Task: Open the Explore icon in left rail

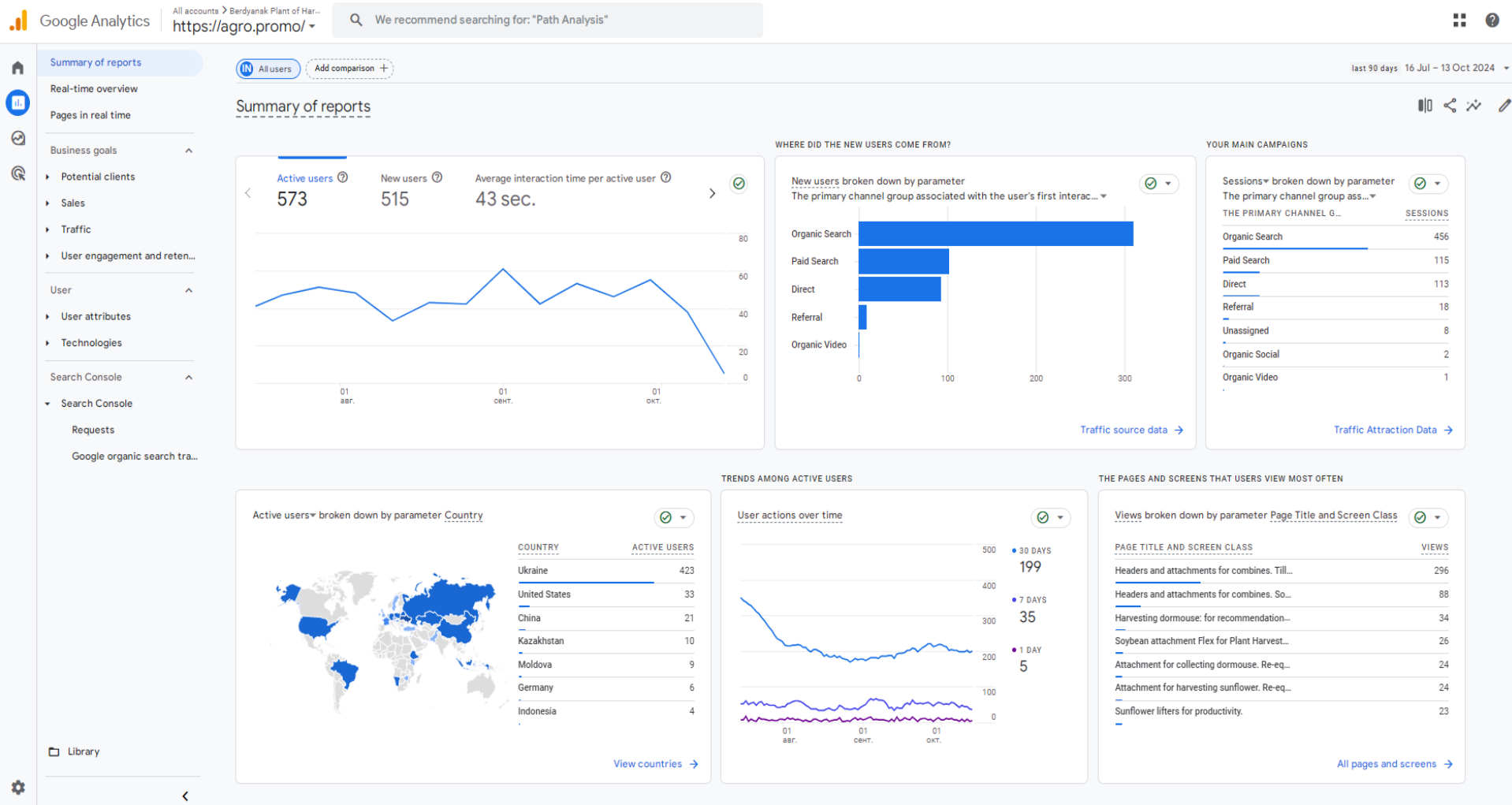Action: pos(17,138)
